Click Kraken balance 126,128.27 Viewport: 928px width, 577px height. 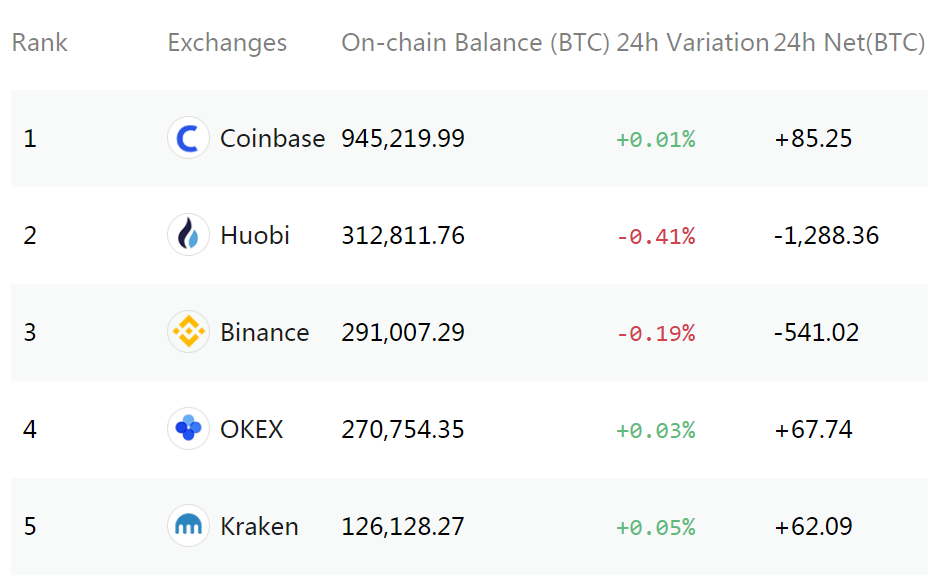403,527
